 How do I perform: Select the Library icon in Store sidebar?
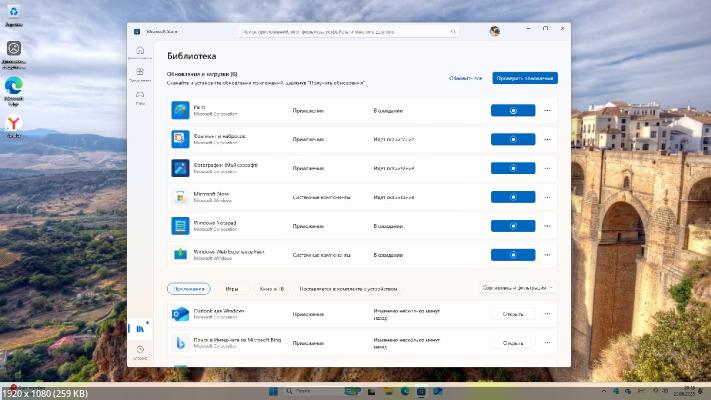(140, 328)
